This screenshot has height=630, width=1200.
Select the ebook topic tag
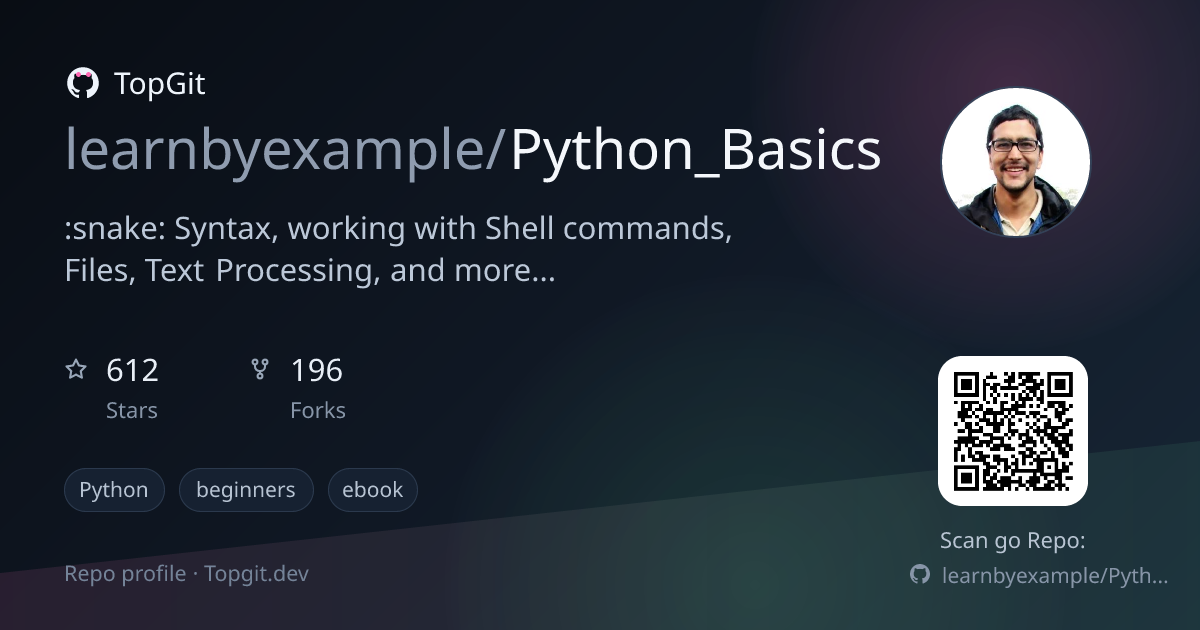[x=373, y=490]
